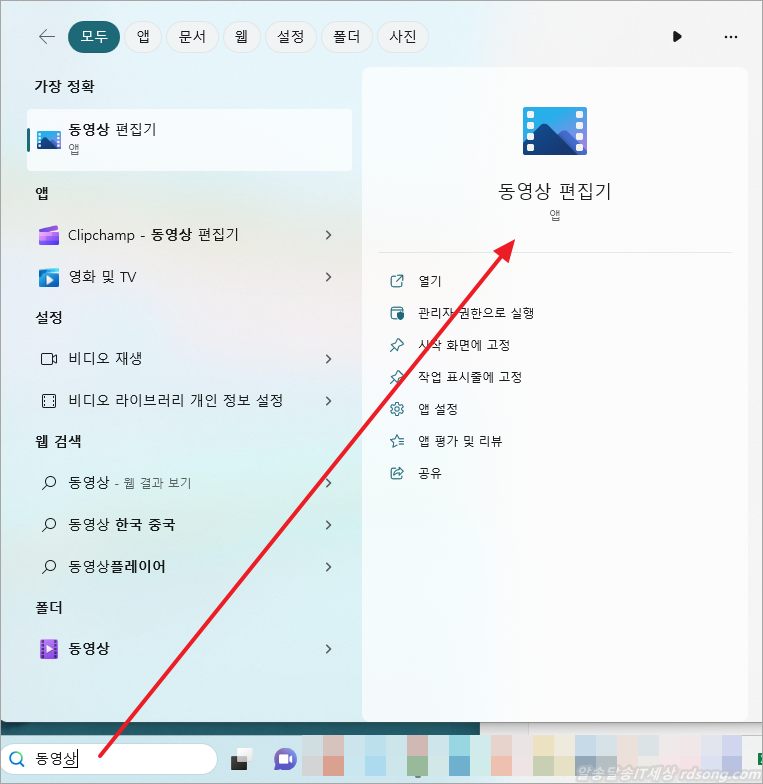The width and height of the screenshot is (763, 784).
Task: Expand the 동영상플레이어 web search chevron
Action: (x=328, y=567)
